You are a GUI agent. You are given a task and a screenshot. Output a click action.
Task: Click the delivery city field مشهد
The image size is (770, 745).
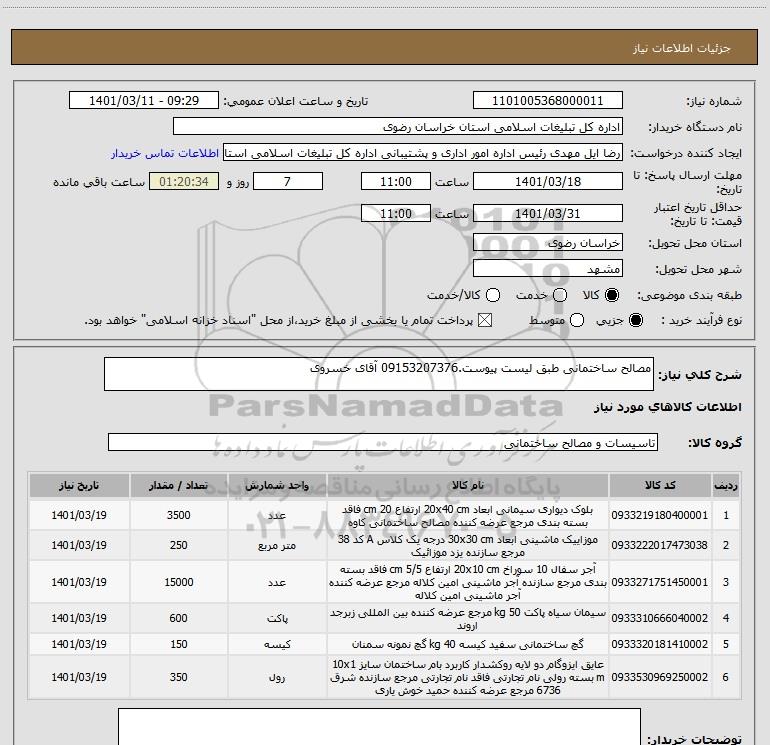[548, 269]
